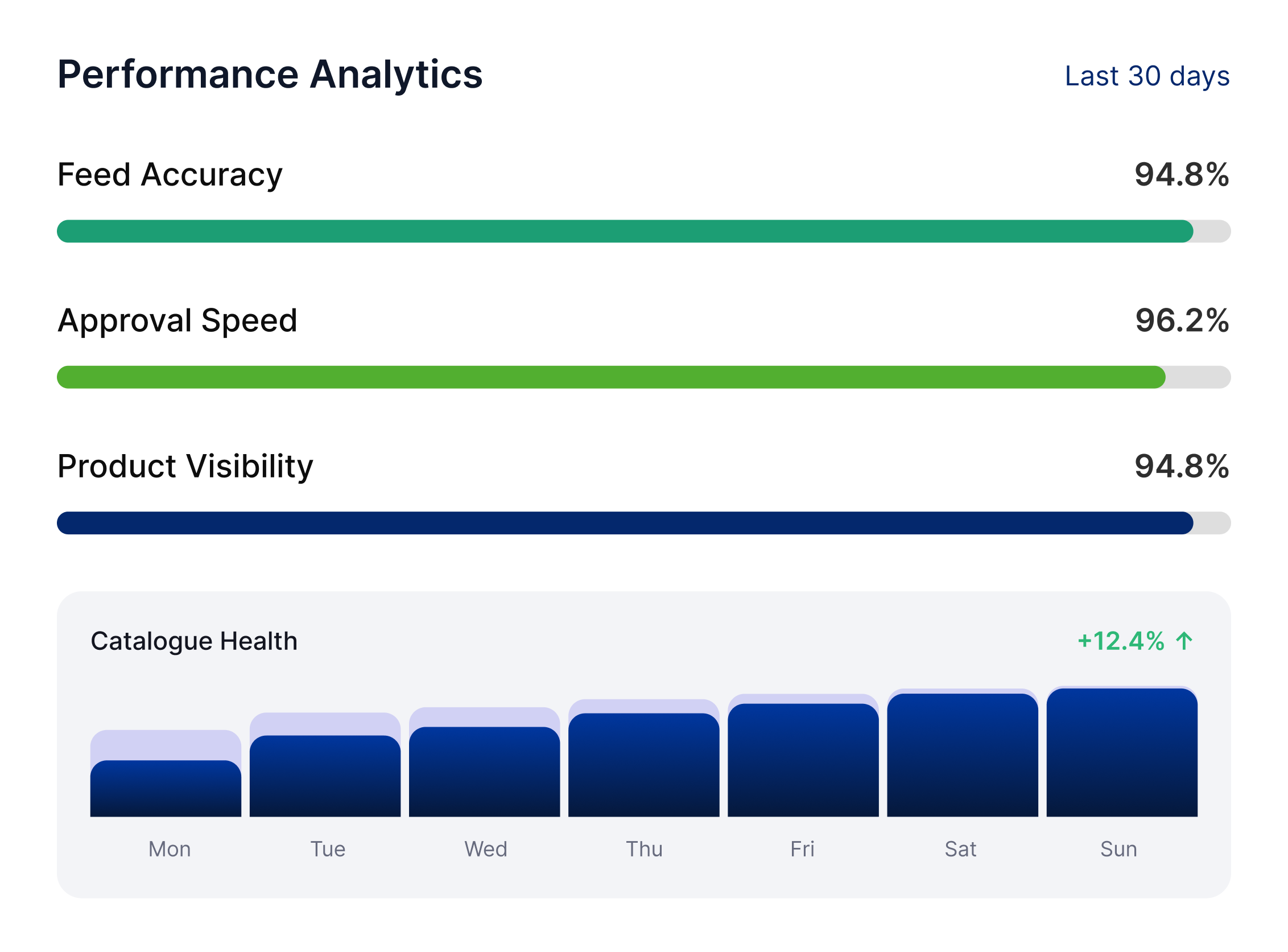Click the Performance Analytics heading
1288x952 pixels.
(x=270, y=75)
